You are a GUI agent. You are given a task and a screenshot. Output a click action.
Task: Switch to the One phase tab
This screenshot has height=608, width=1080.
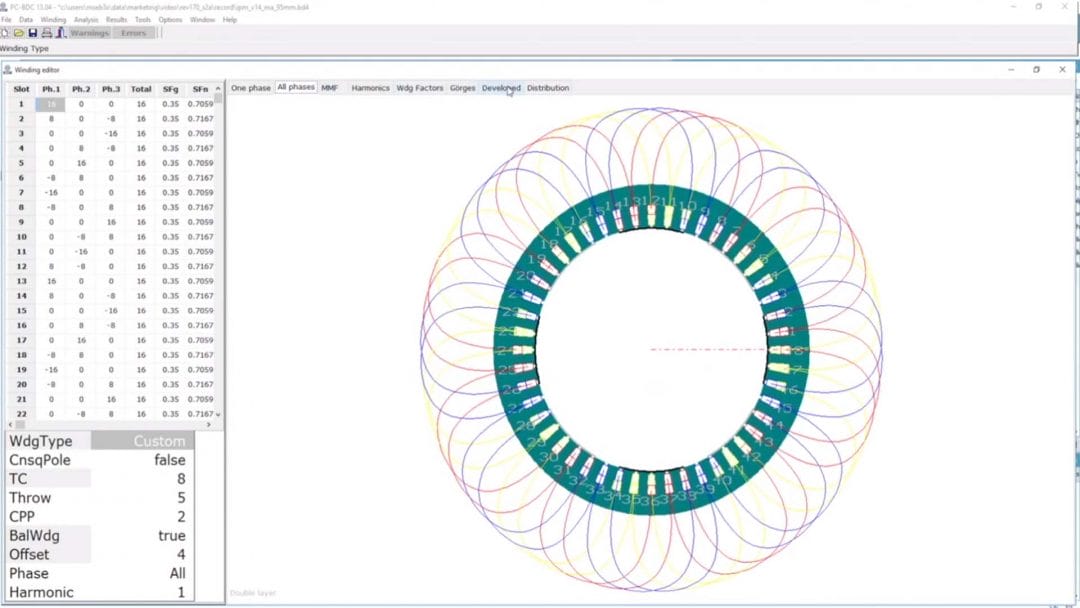click(x=250, y=88)
